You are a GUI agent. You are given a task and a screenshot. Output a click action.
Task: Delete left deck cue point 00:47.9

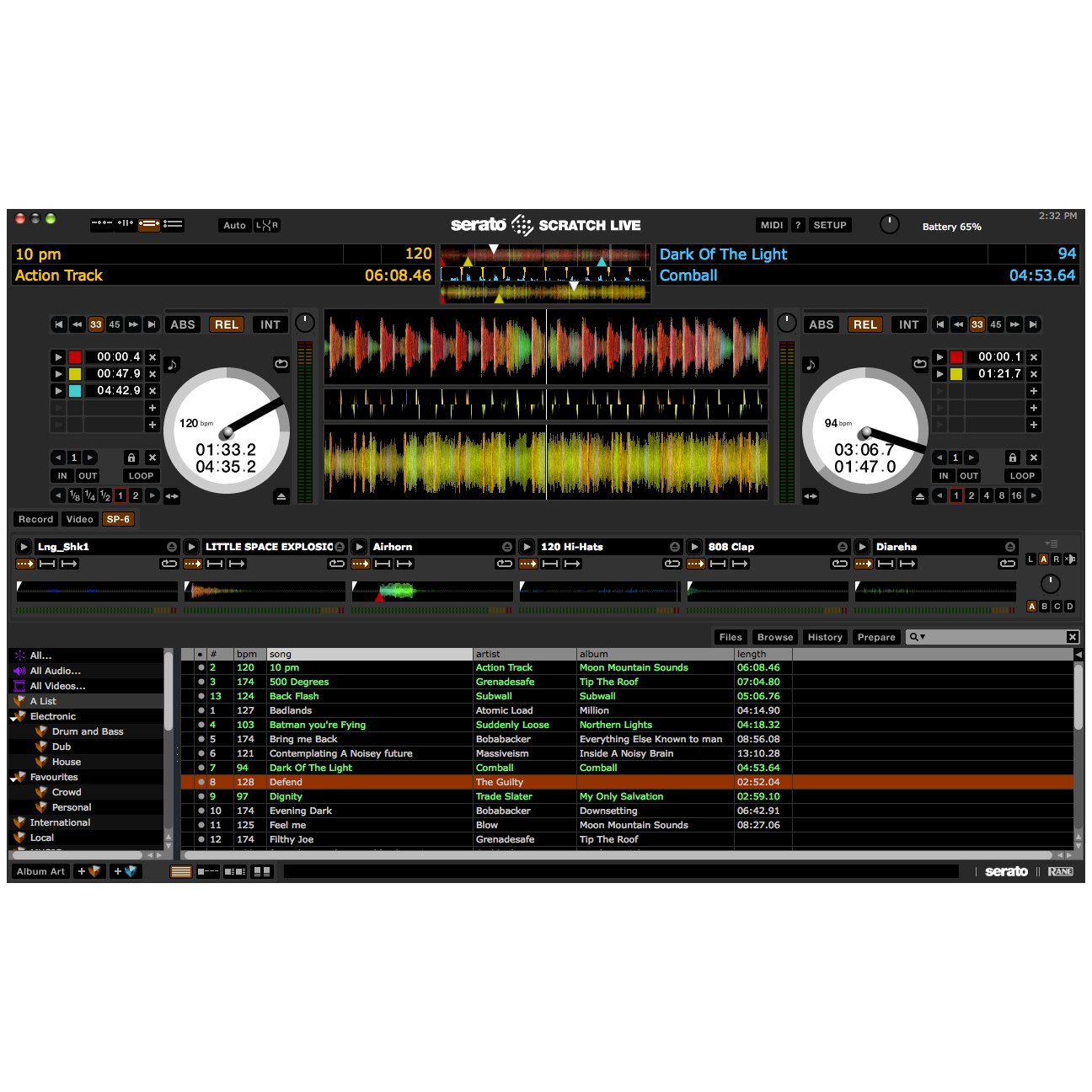point(153,374)
